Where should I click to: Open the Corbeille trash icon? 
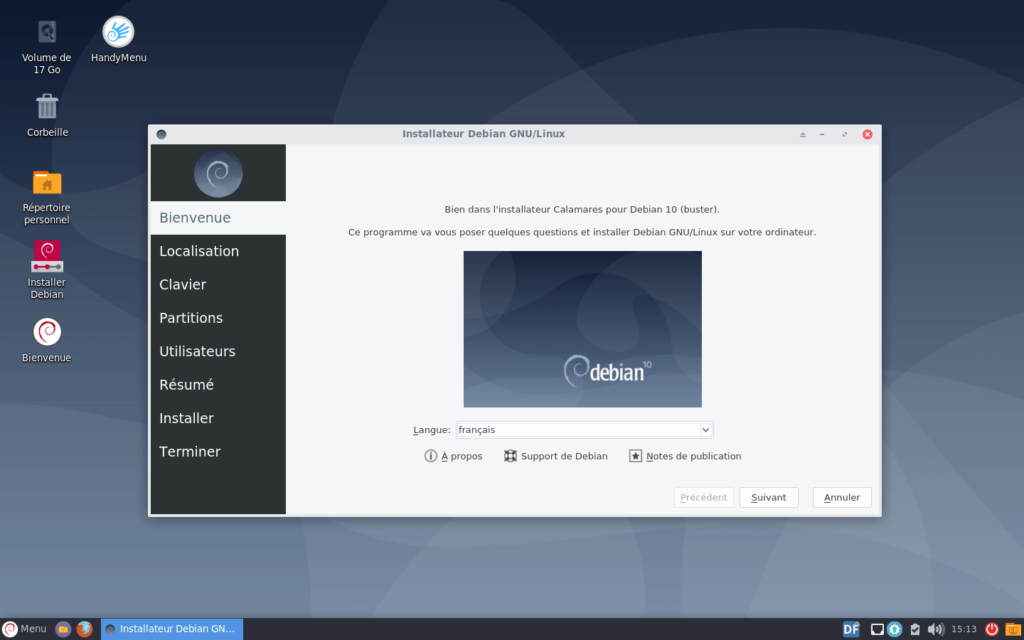click(46, 106)
